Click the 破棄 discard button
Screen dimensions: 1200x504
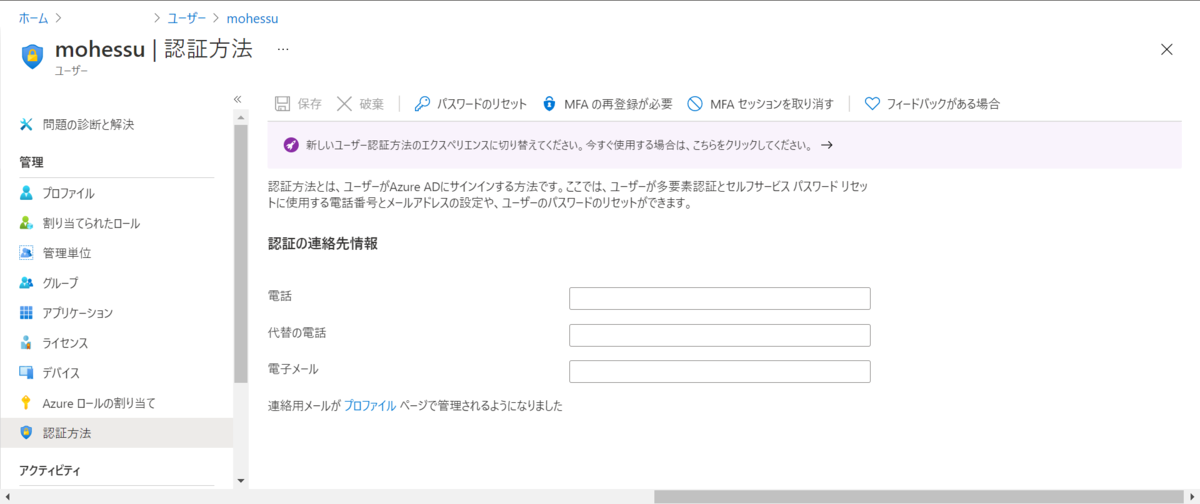360,103
